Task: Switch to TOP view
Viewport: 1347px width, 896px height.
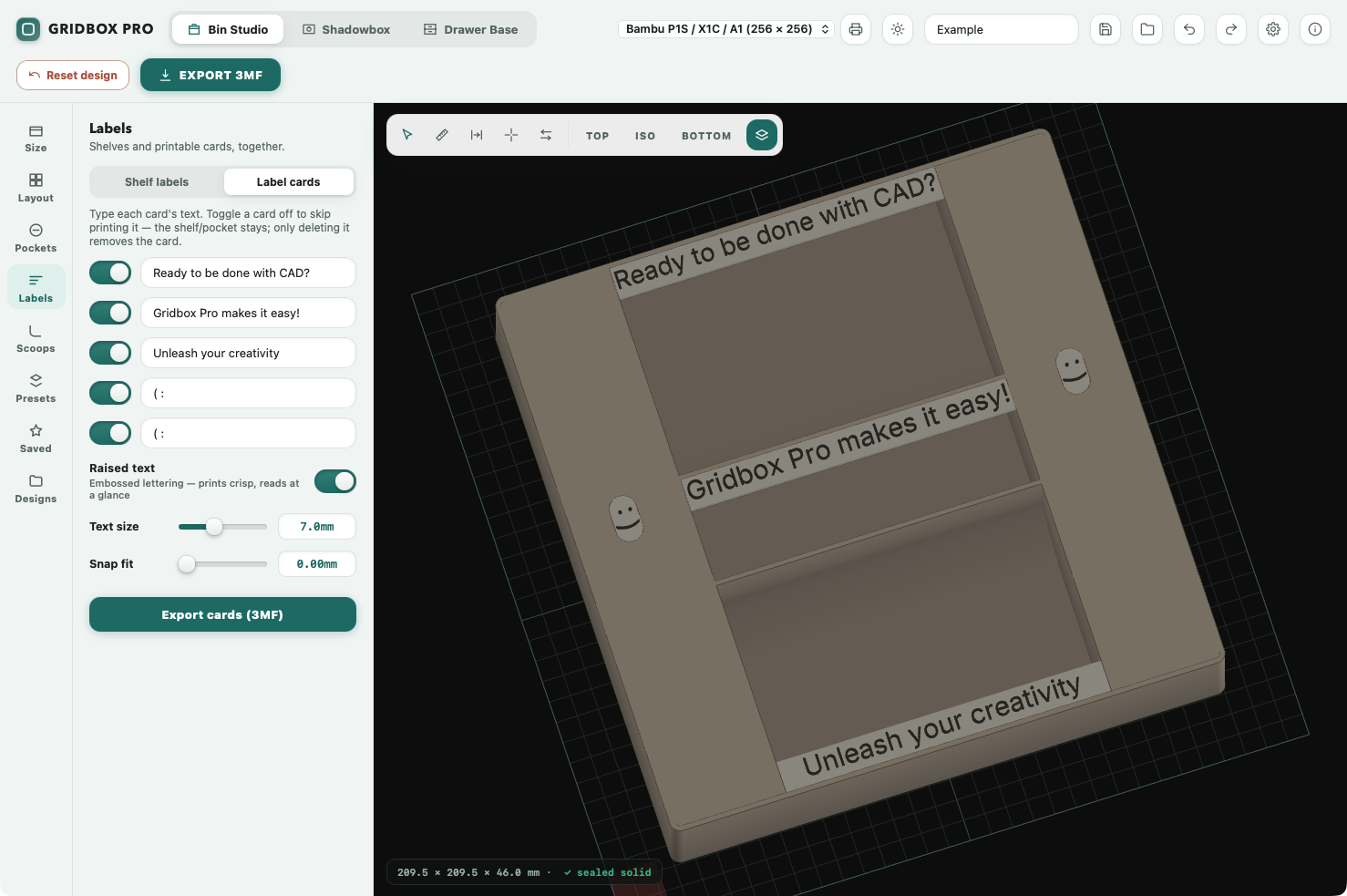Action: tap(598, 136)
